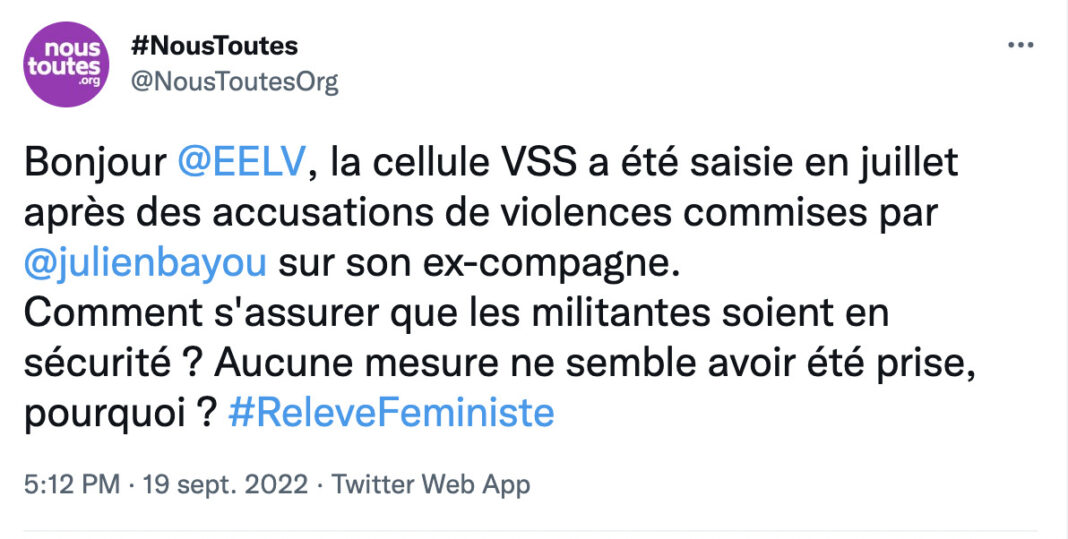The image size is (1068, 539).
Task: Click the word "sécurité" in the tweet
Action: (x=97, y=364)
